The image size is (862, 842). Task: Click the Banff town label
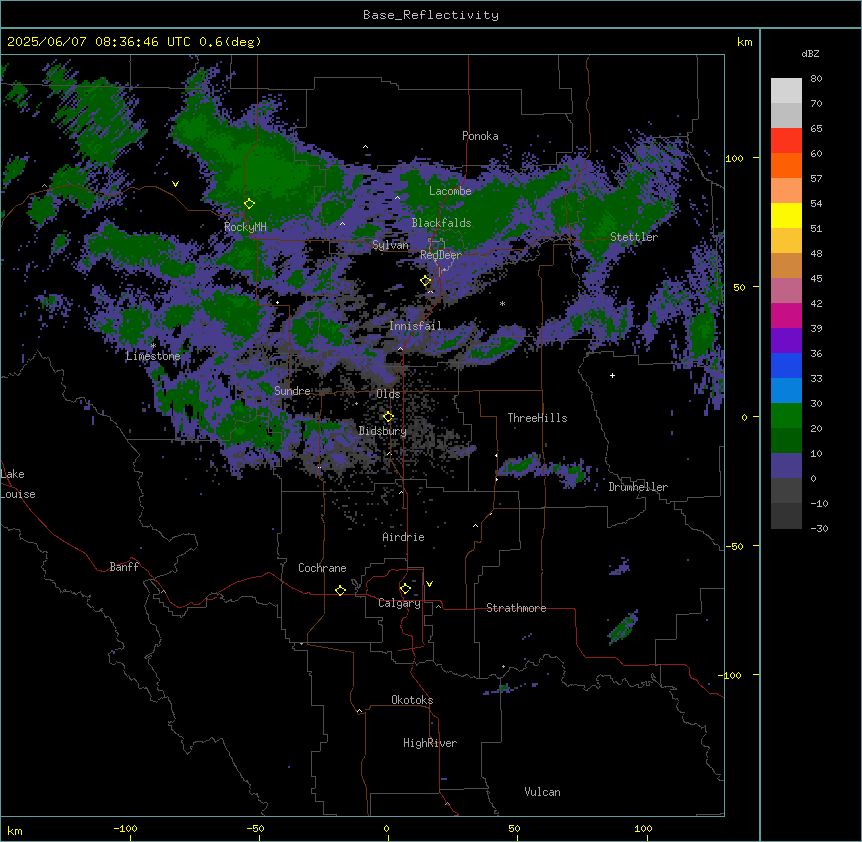(124, 567)
